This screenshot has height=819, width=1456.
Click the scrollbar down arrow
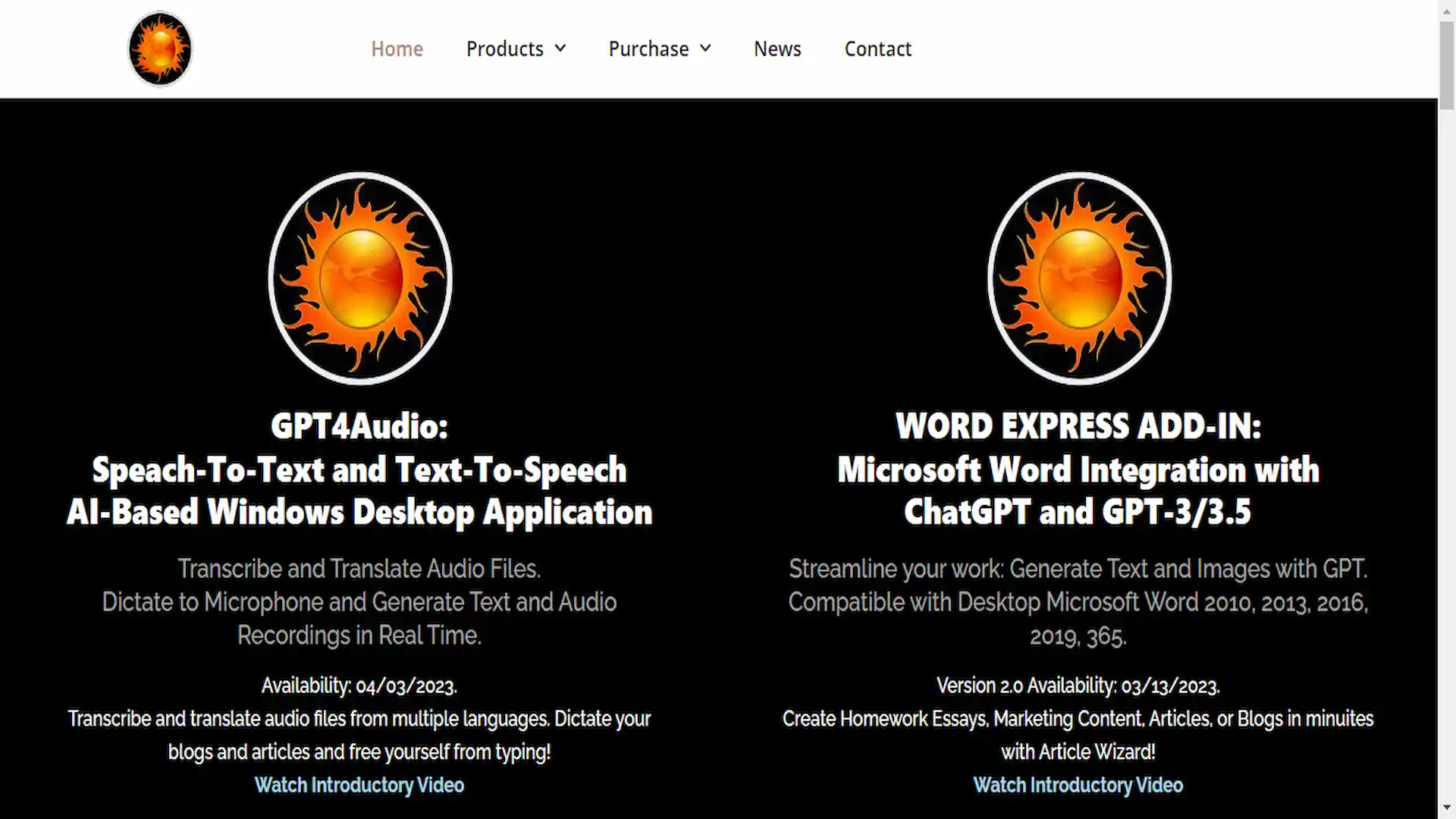pos(1447,808)
